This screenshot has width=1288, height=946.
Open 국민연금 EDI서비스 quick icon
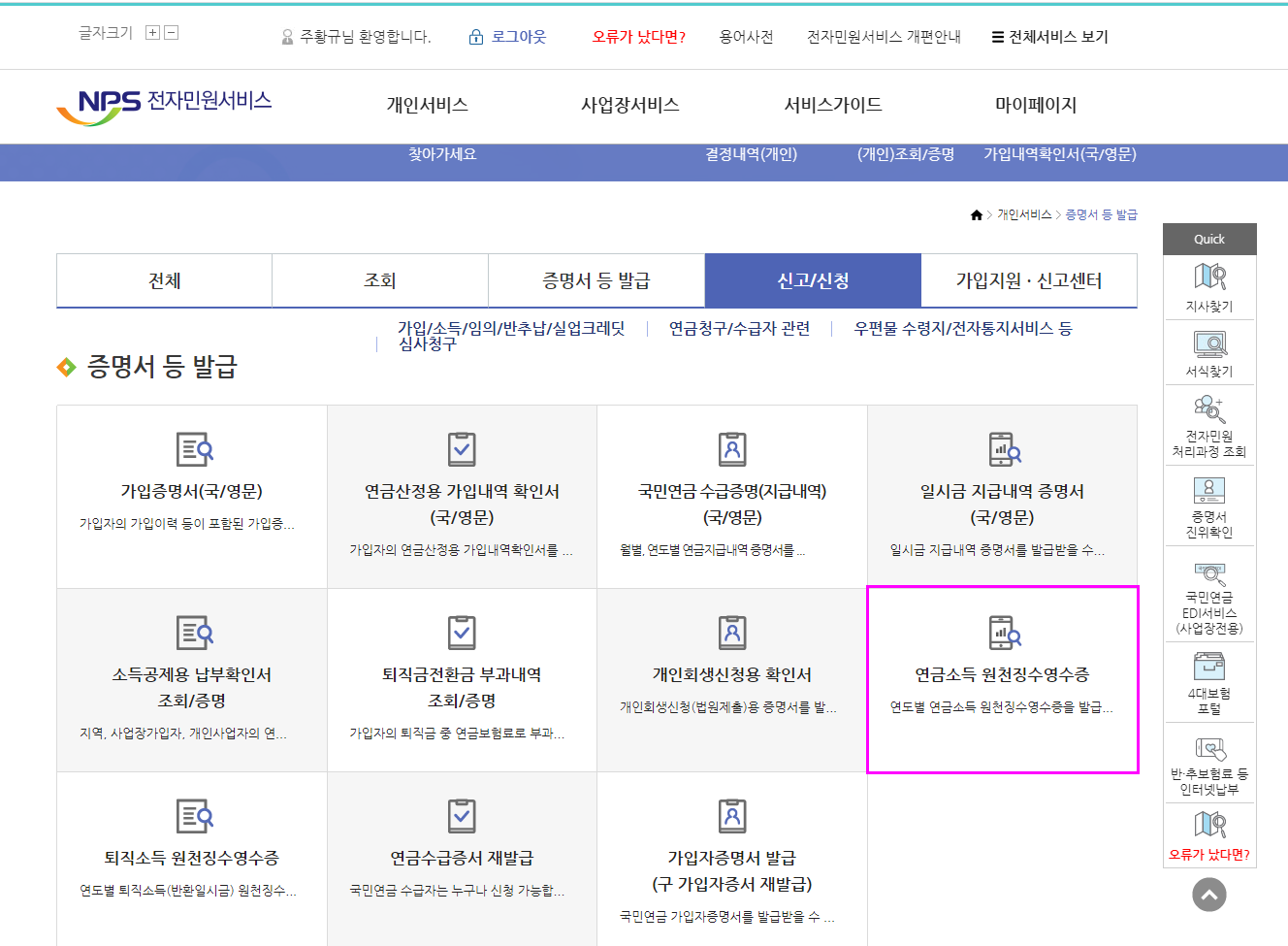(x=1209, y=575)
